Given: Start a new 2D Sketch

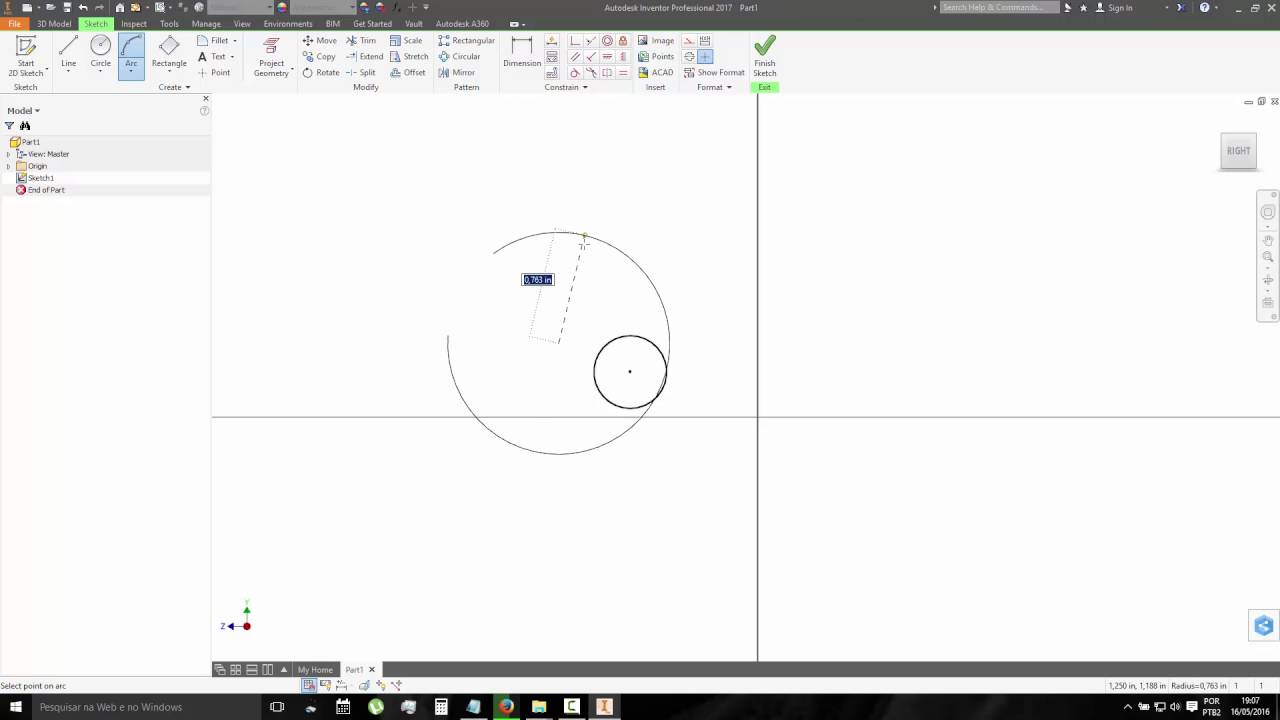Looking at the screenshot, I should [26, 57].
